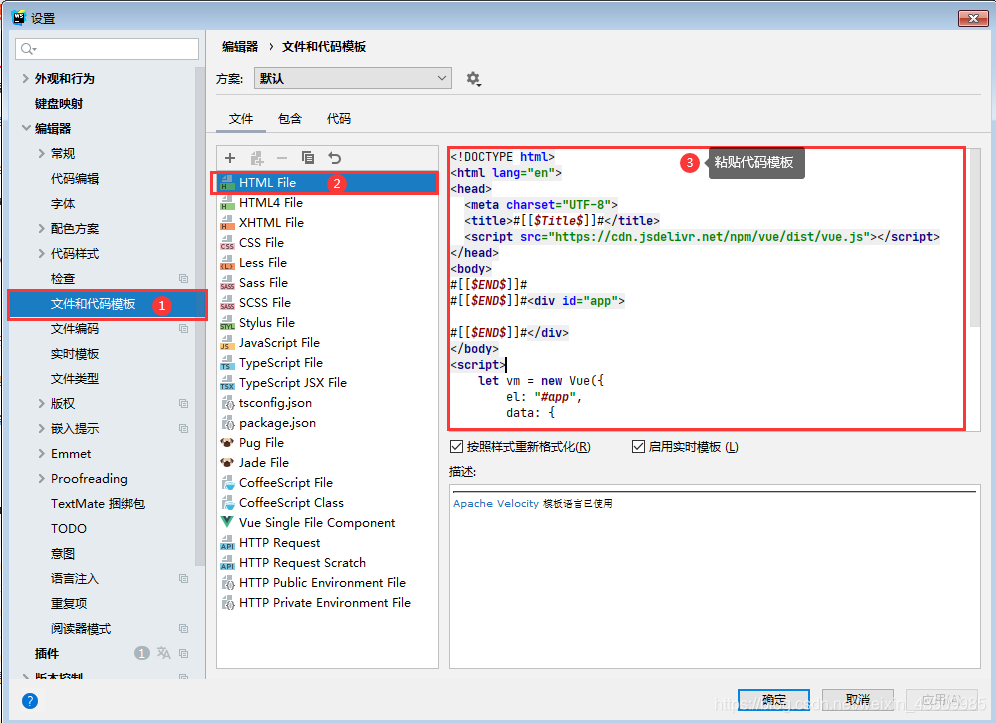Click the 取消 button
Viewport: 996px width, 723px height.
tap(858, 699)
